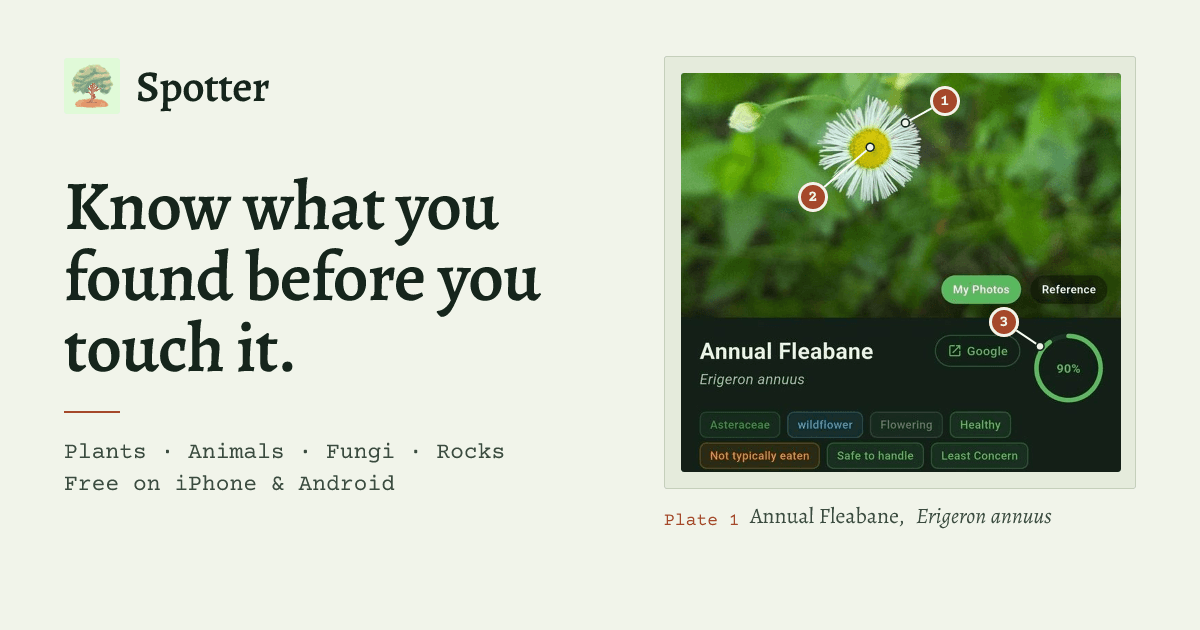The image size is (1200, 630).
Task: Click the Spotter tree logo icon
Action: tap(92, 86)
